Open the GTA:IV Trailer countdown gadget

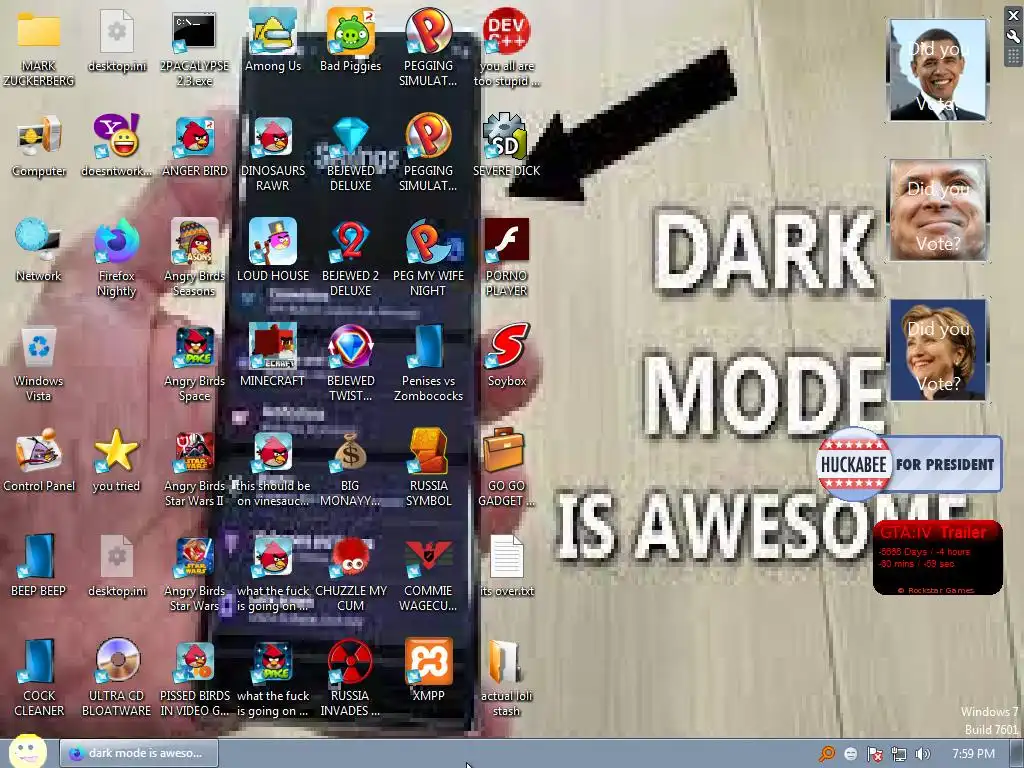pyautogui.click(x=937, y=557)
